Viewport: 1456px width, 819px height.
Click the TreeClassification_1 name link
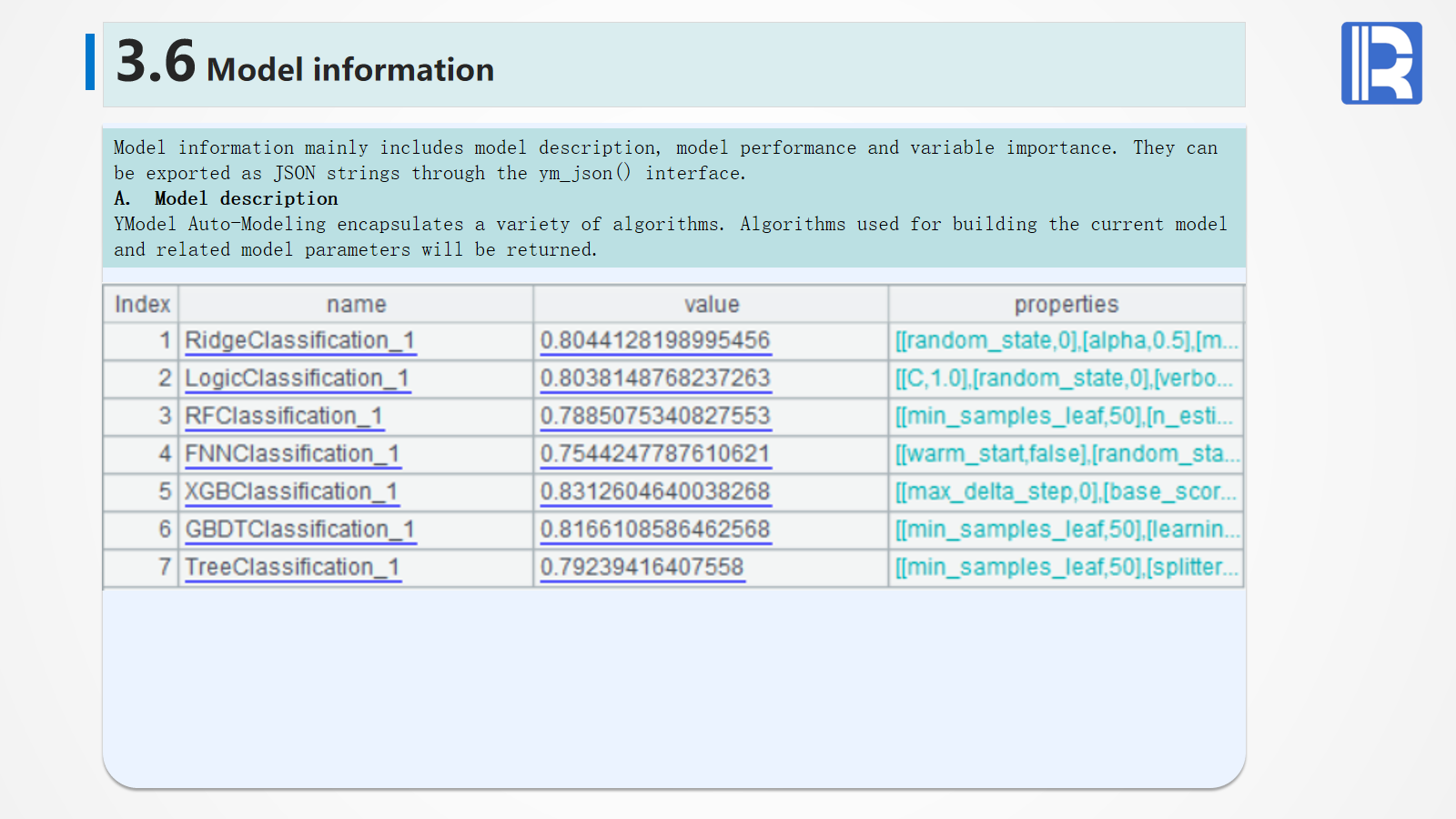point(292,567)
